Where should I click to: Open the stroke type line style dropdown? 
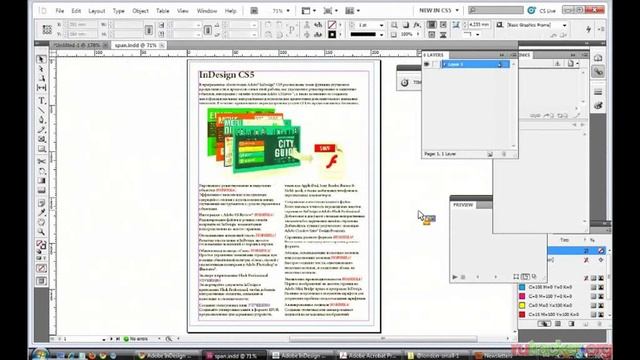click(x=382, y=35)
